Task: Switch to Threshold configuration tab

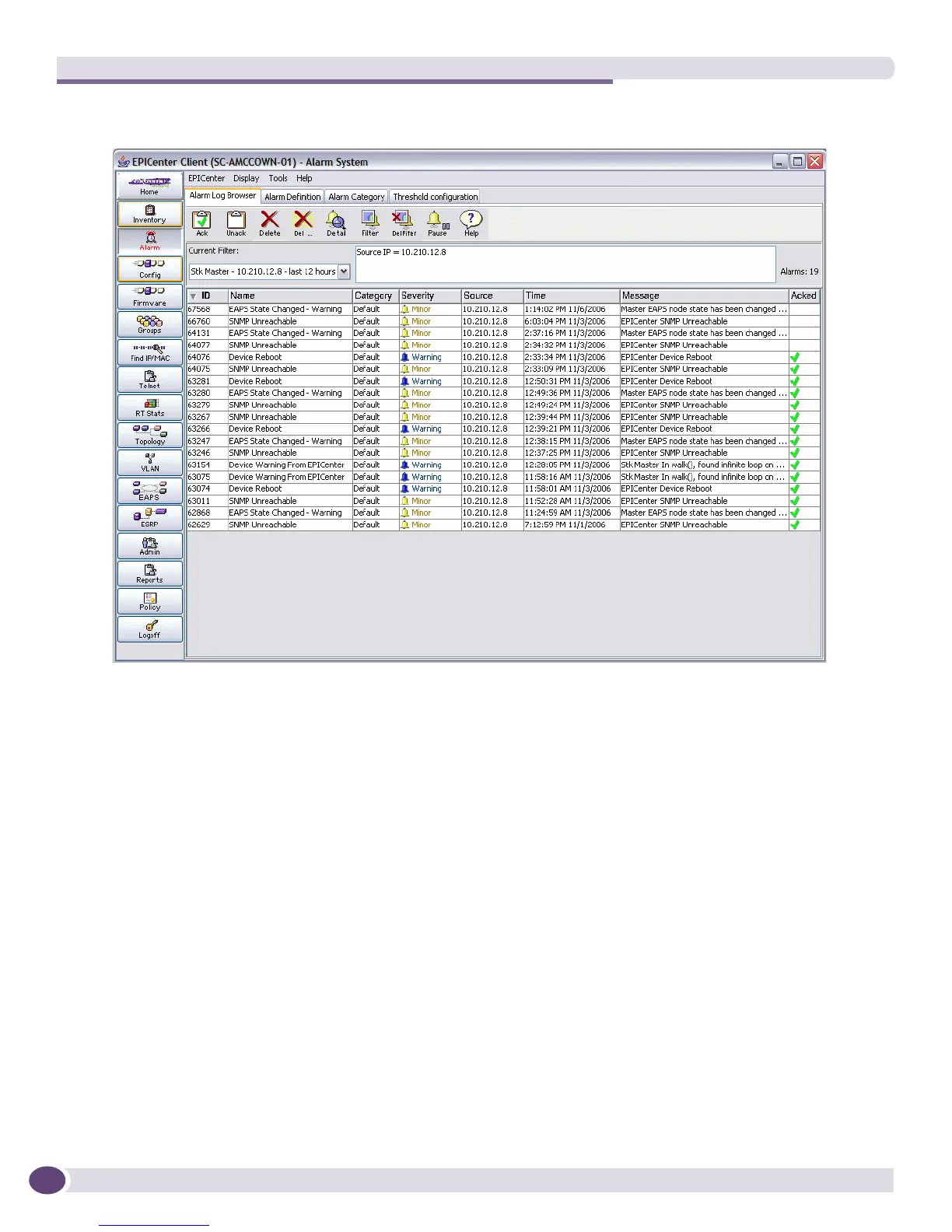Action: [x=435, y=197]
